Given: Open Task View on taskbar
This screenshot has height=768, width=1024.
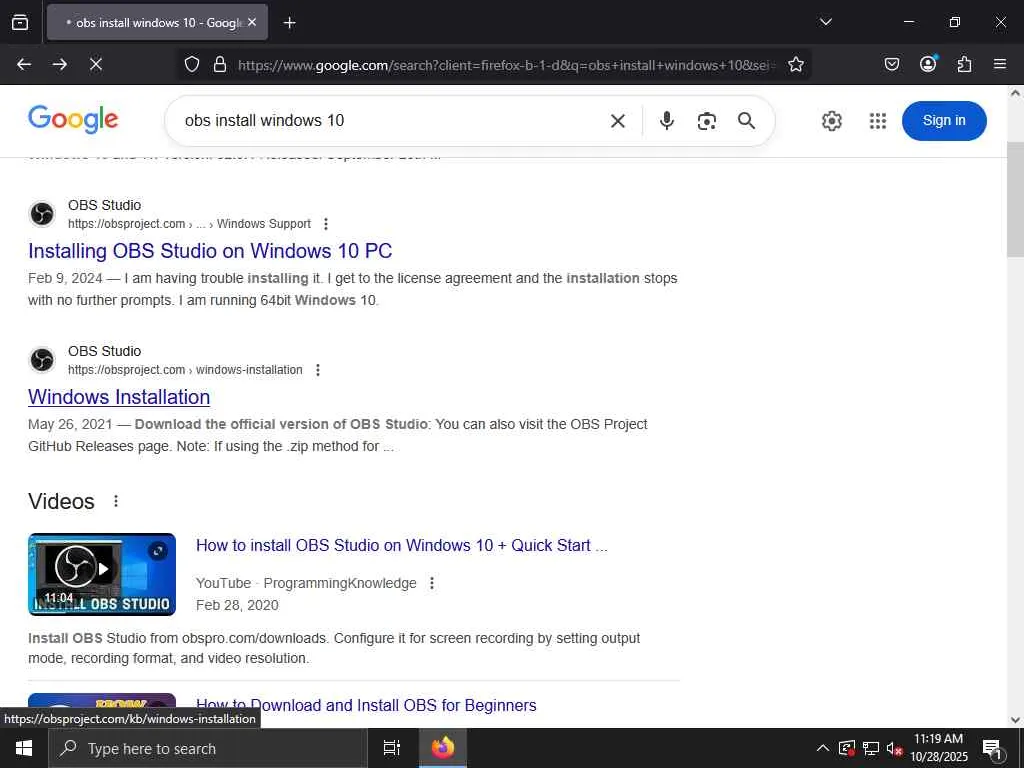Looking at the screenshot, I should pyautogui.click(x=391, y=748).
